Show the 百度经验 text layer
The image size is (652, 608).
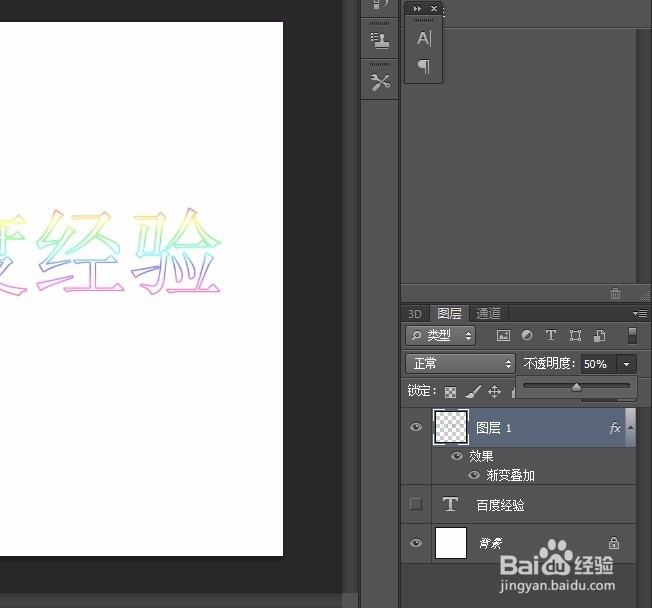pos(416,504)
